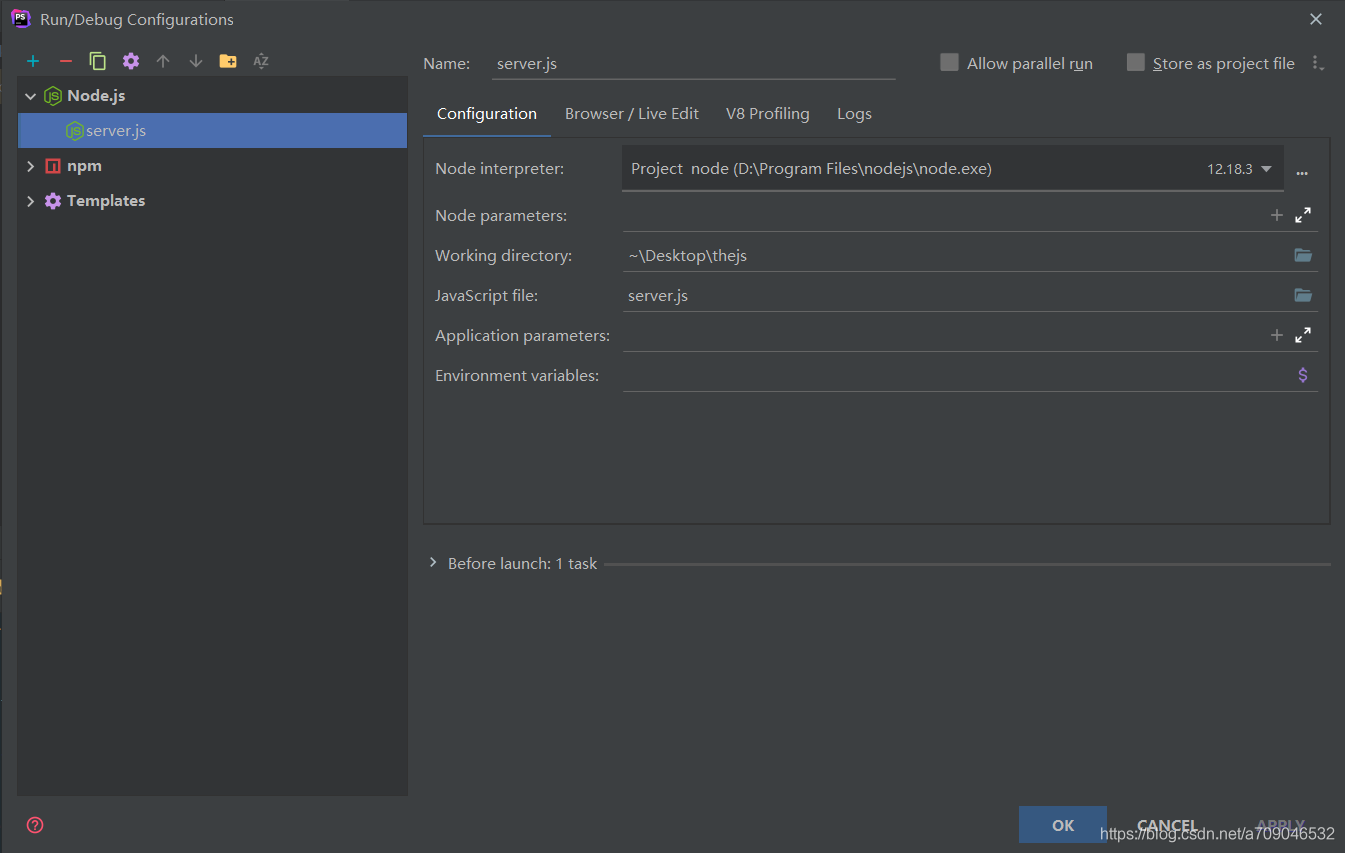
Task: Sort configurations alphabetically
Action: tap(260, 61)
